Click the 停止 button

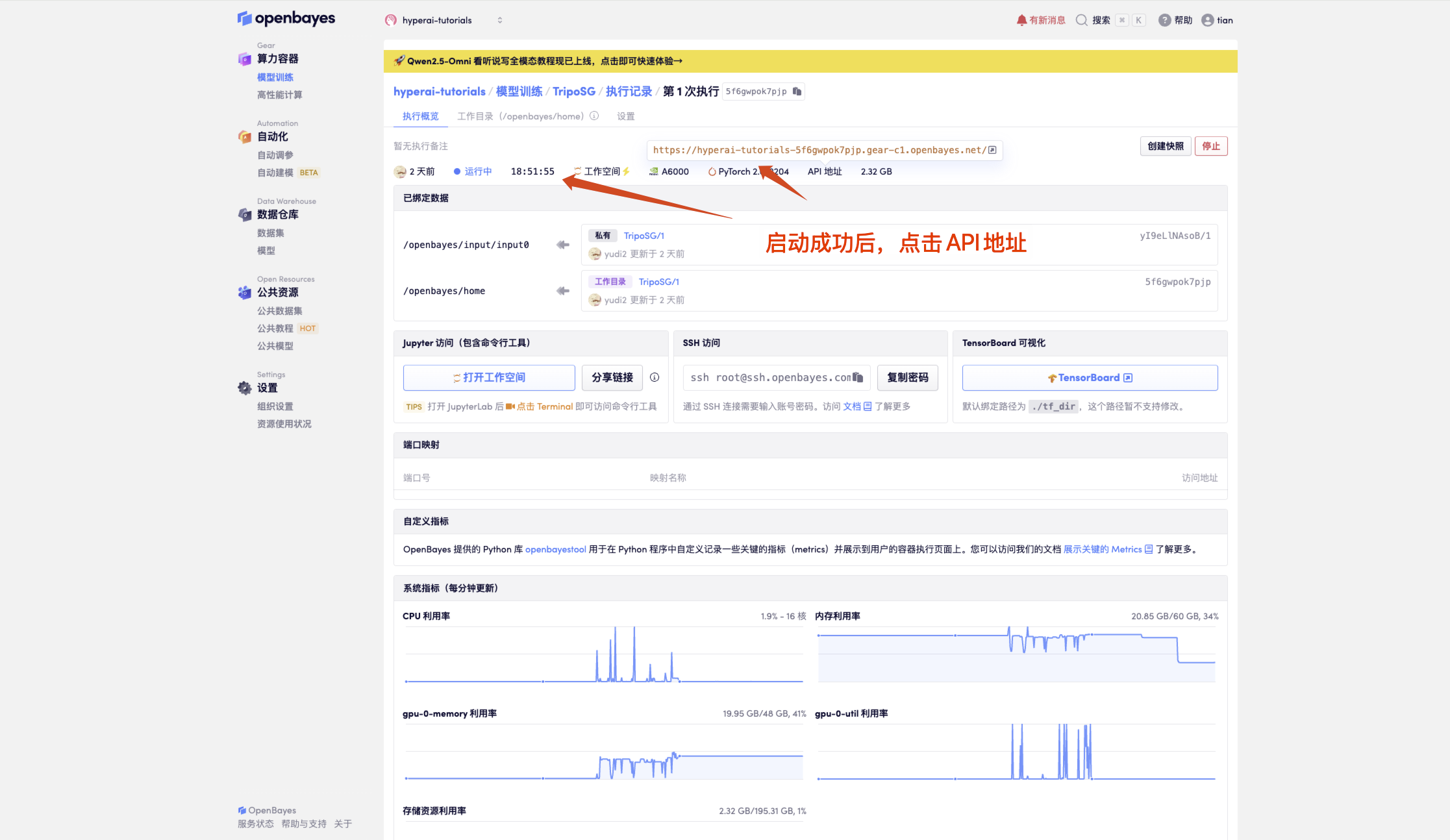[x=1210, y=146]
